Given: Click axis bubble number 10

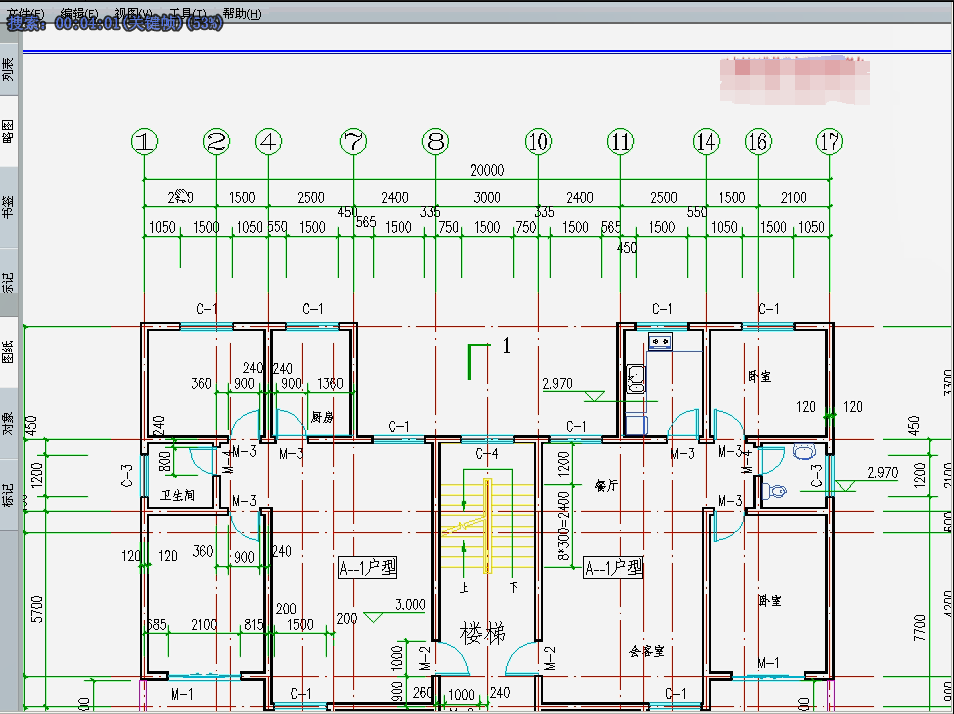Looking at the screenshot, I should click(x=538, y=142).
